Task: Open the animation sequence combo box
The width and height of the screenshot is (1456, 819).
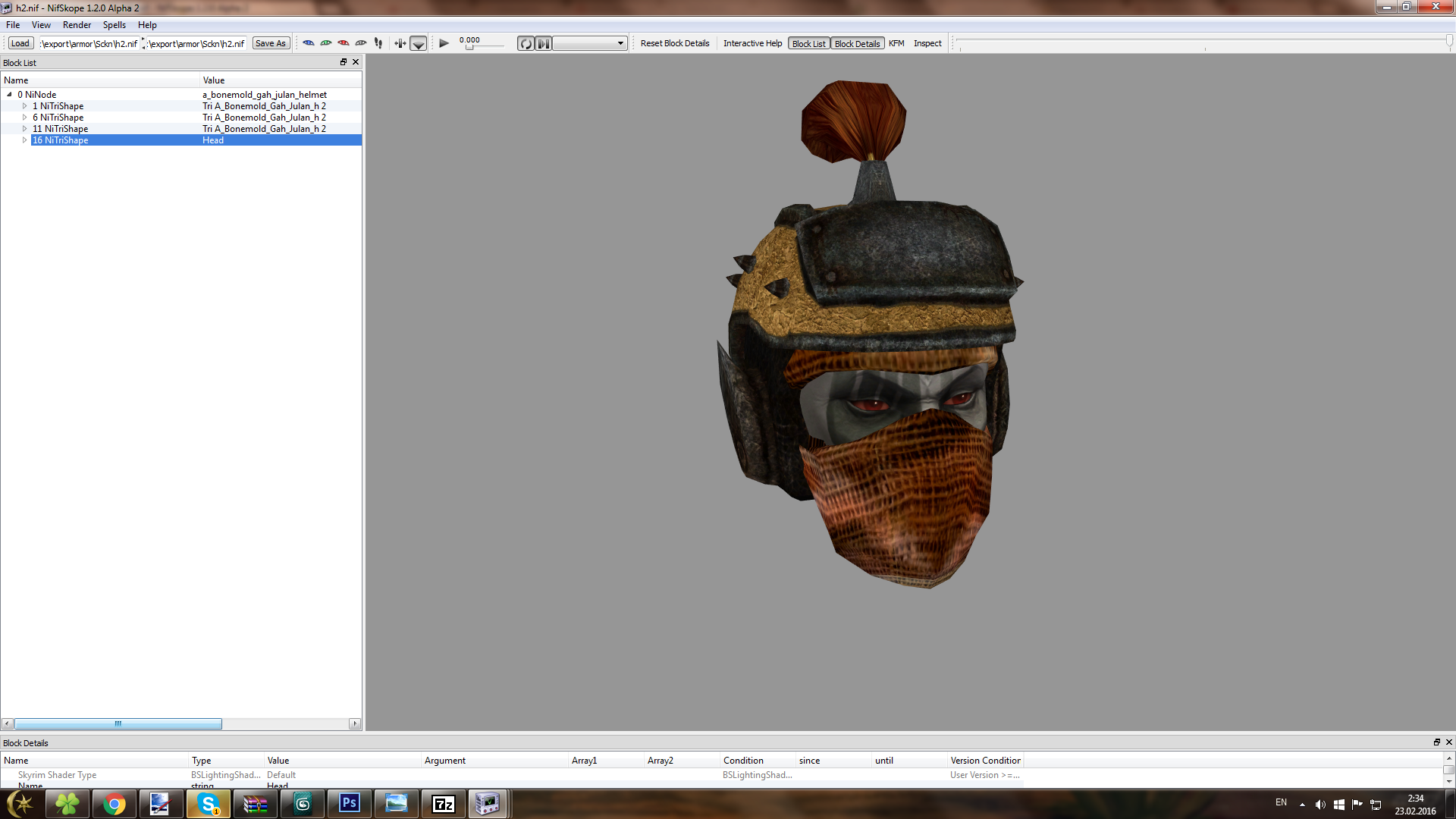Action: (589, 43)
